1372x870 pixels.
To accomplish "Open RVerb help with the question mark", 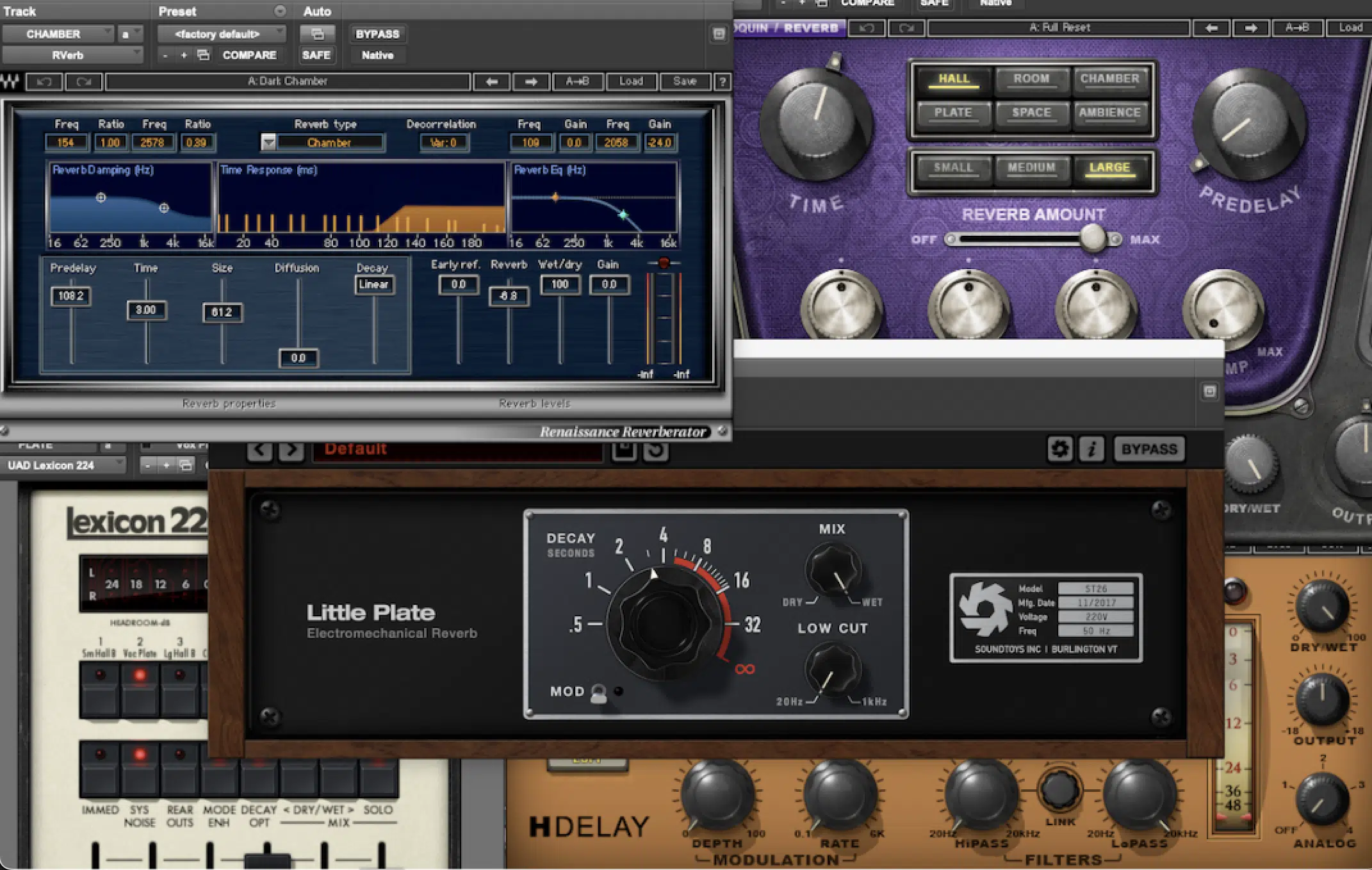I will coord(723,81).
